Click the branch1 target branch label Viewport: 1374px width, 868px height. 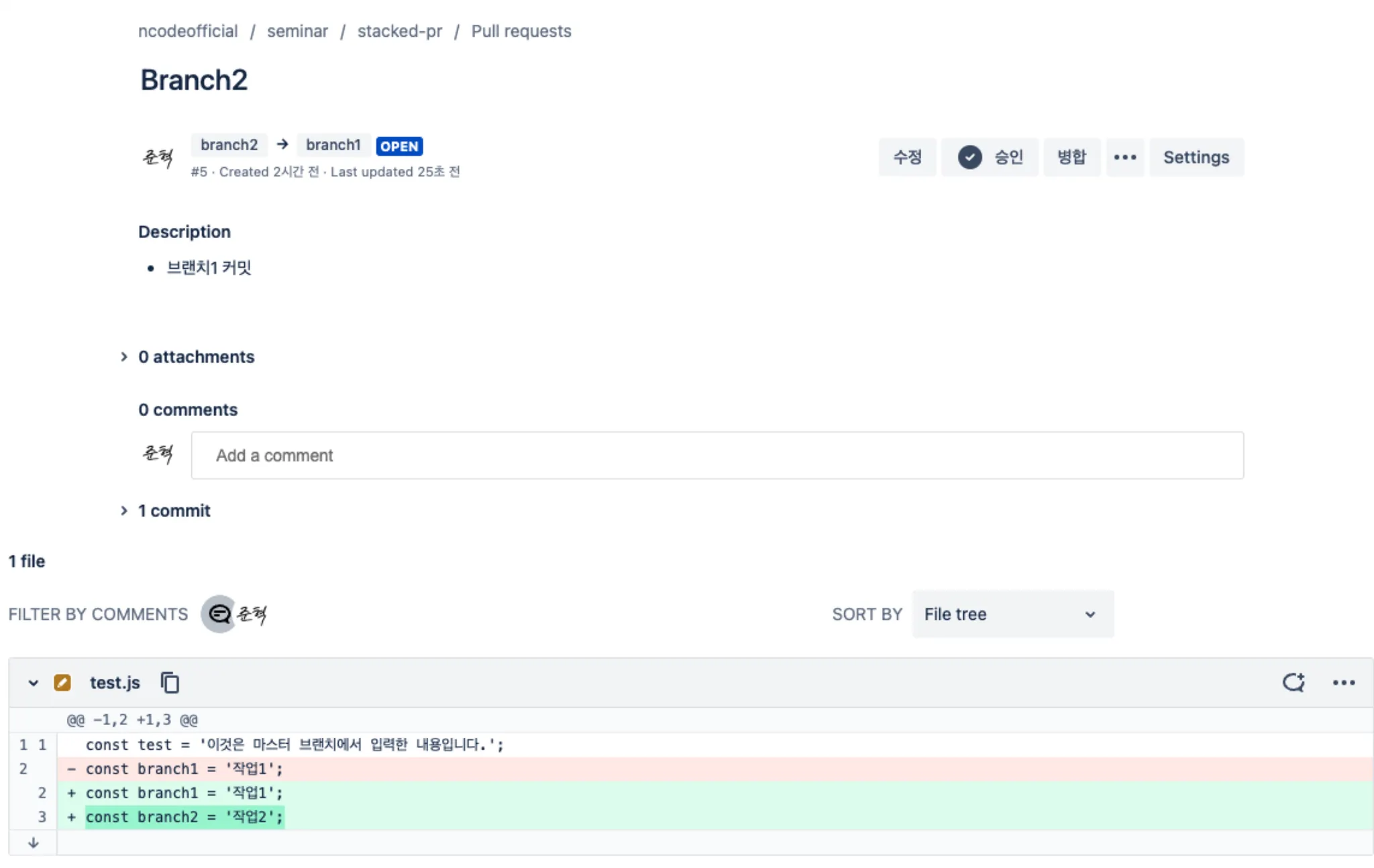pyautogui.click(x=333, y=145)
